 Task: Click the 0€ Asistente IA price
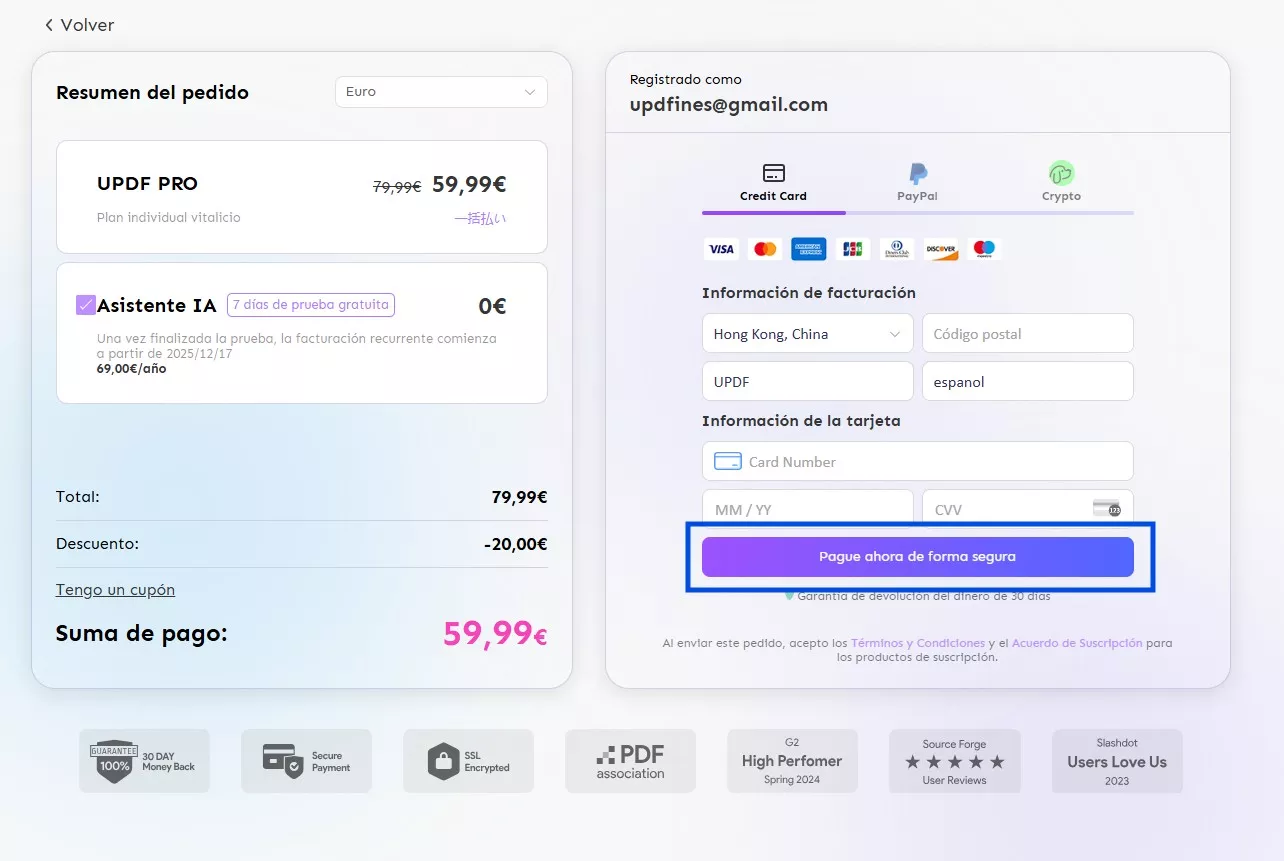(492, 306)
